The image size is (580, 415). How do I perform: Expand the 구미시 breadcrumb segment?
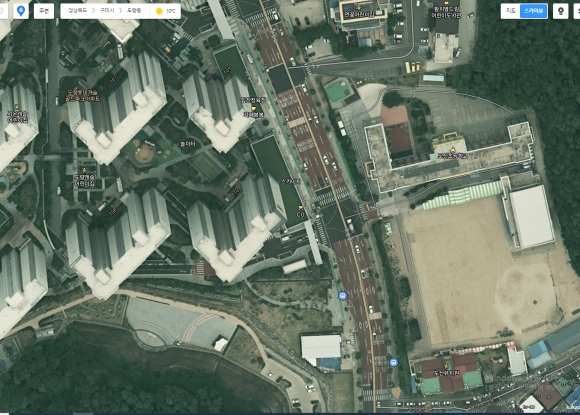pos(107,11)
